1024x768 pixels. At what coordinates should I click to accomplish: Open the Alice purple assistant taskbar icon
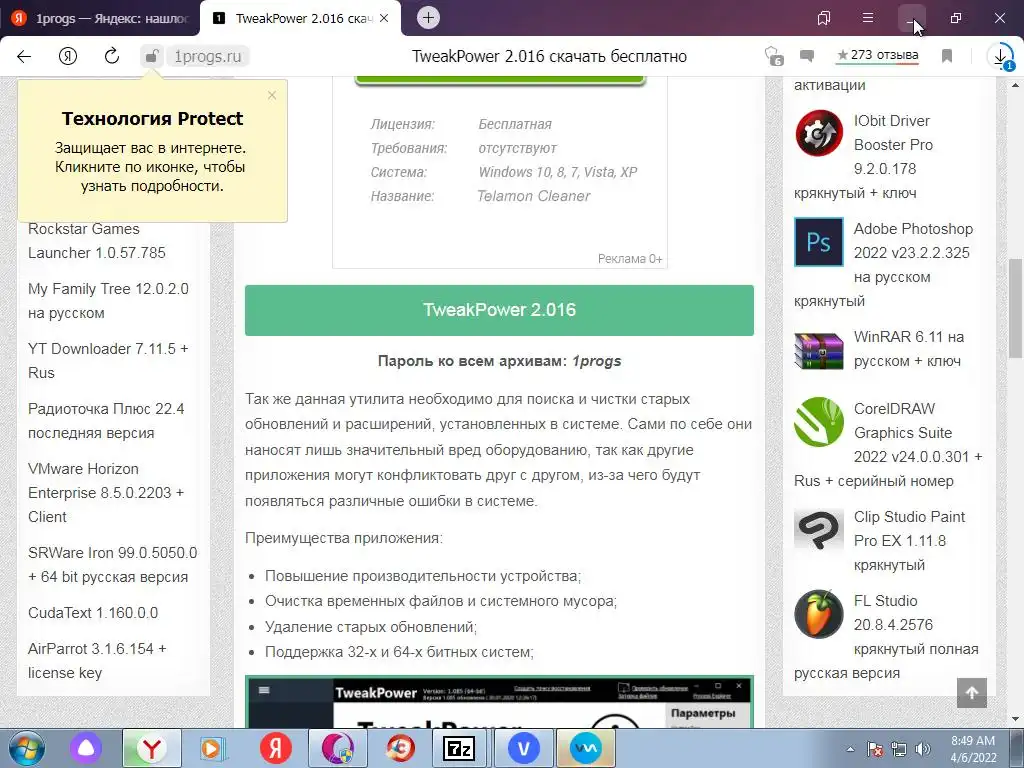click(86, 748)
